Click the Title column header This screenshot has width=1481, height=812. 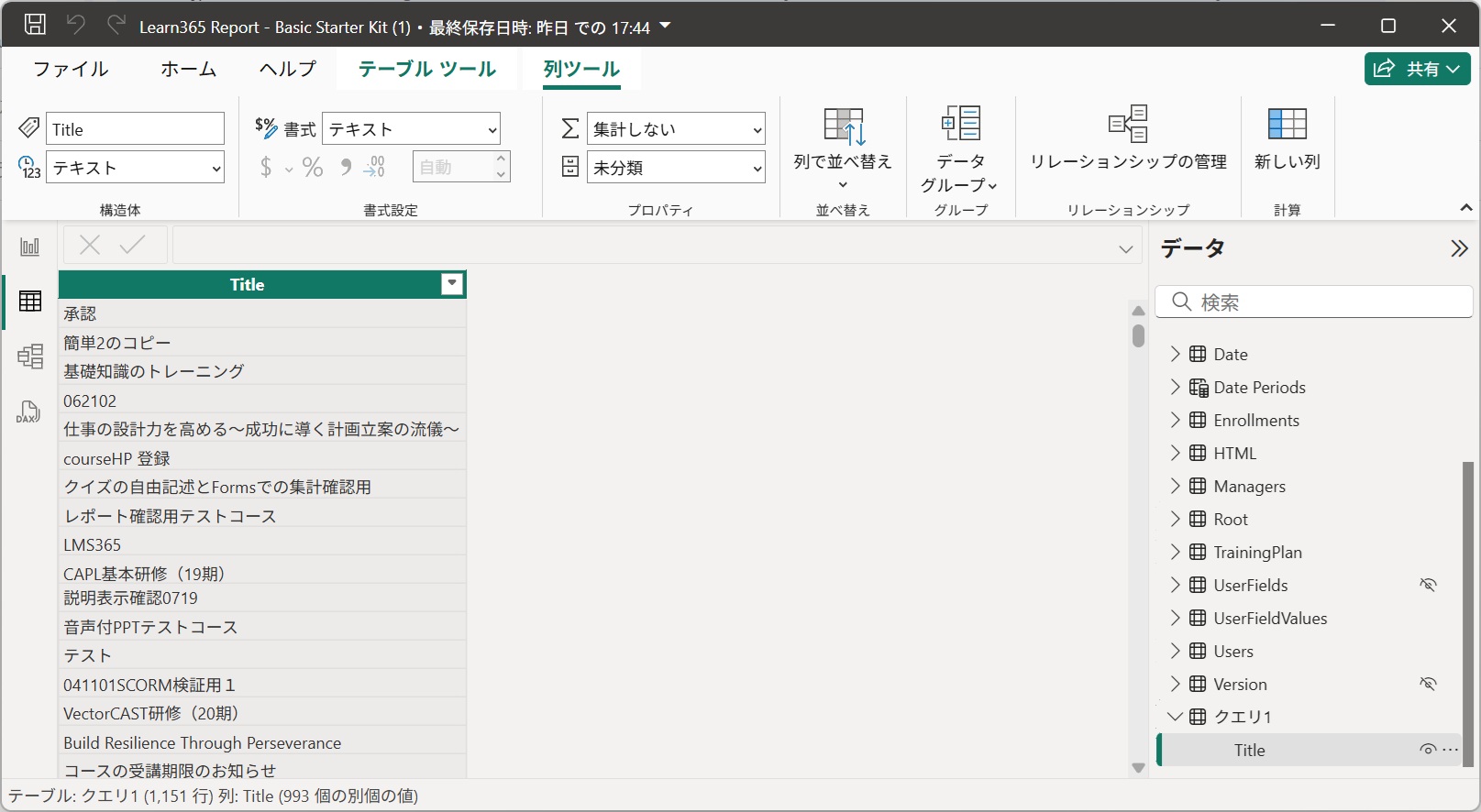pos(248,284)
